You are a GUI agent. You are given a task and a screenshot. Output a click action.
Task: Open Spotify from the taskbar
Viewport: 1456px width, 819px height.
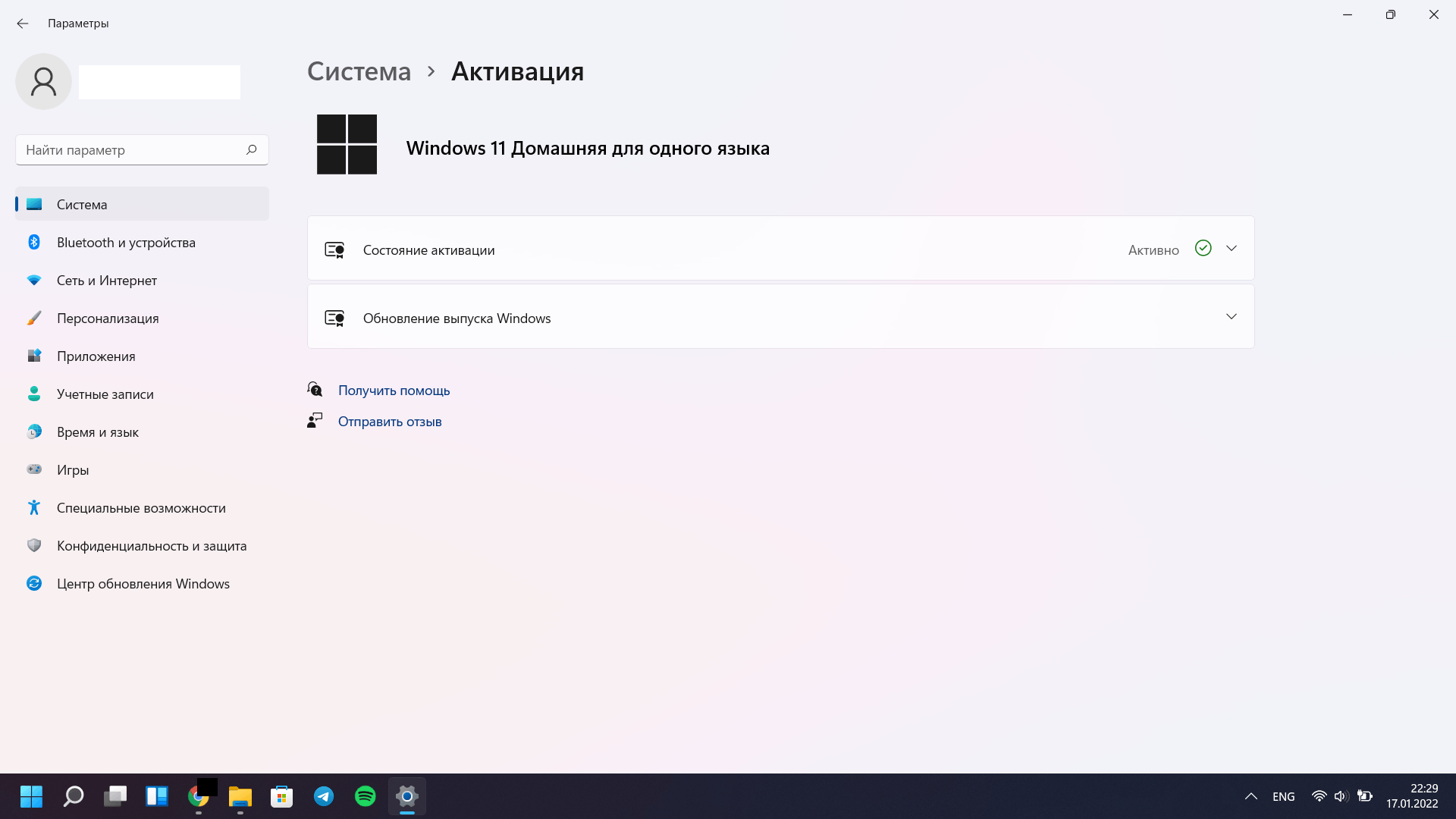(x=366, y=796)
